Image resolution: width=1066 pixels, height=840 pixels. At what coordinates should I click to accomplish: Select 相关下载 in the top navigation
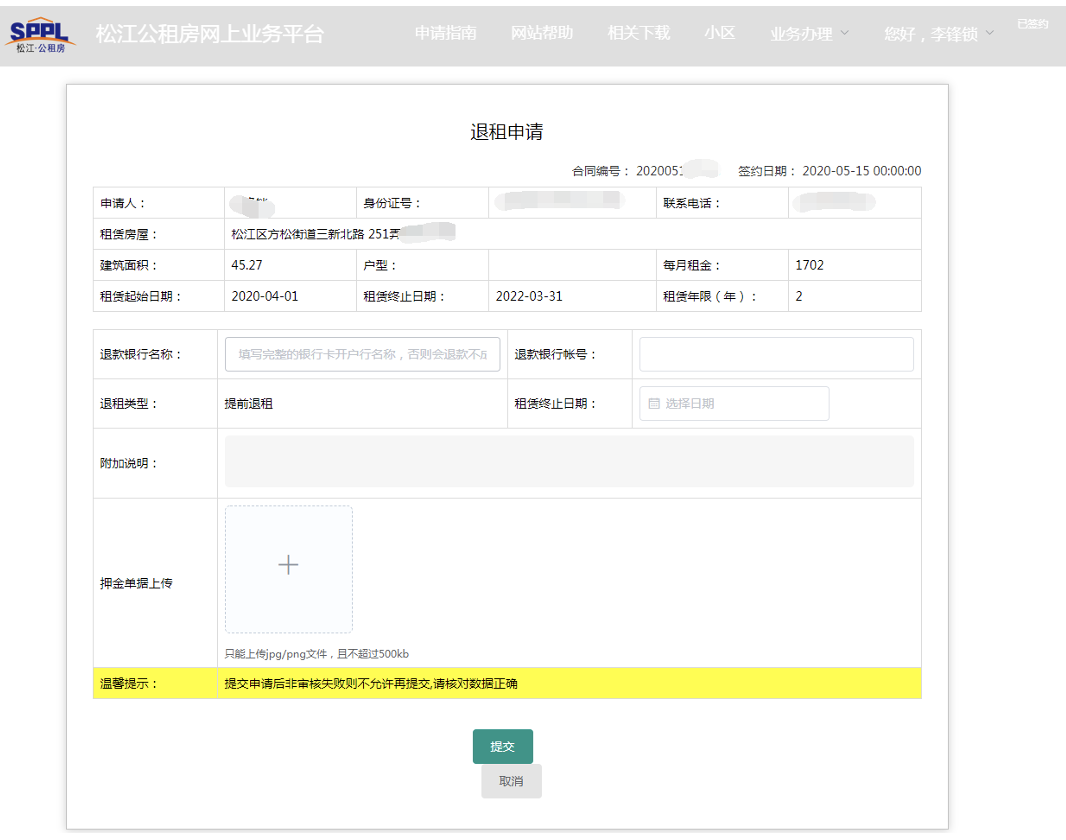tap(638, 33)
